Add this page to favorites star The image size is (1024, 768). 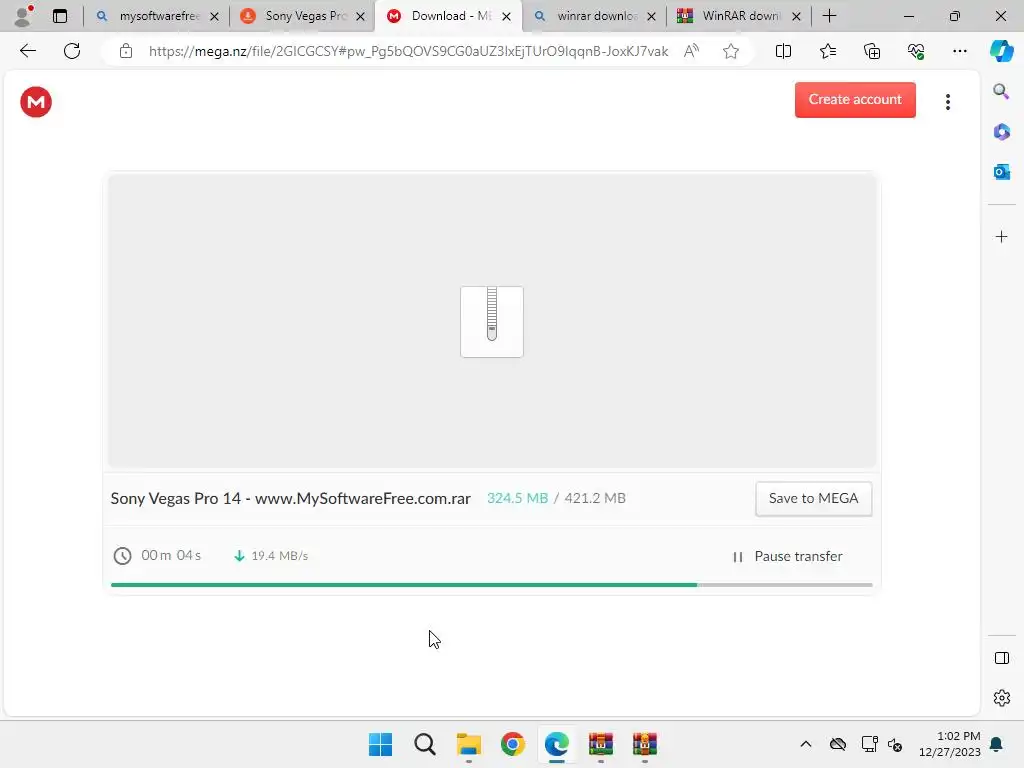tap(731, 51)
